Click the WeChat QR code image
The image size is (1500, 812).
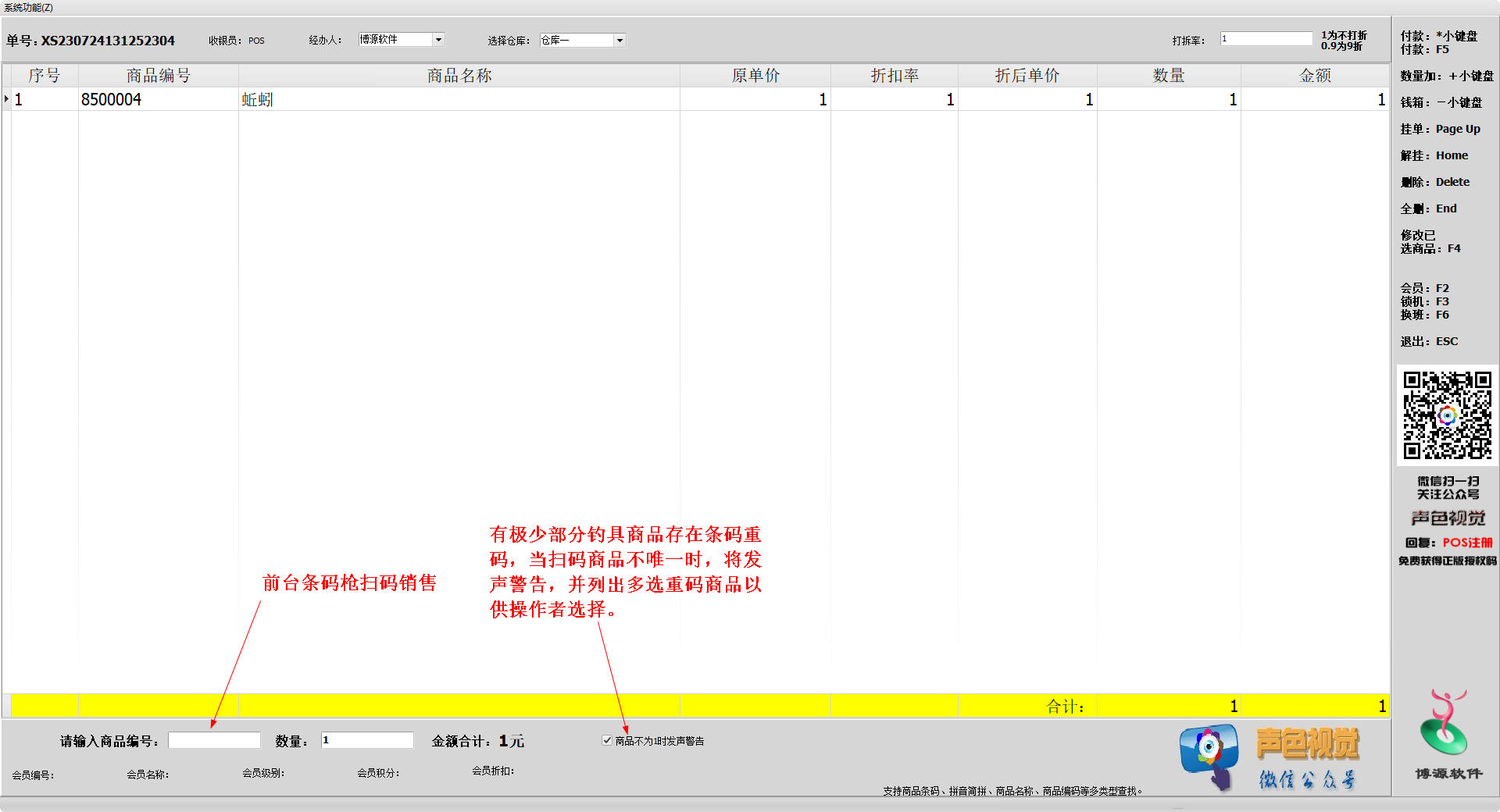[1447, 415]
